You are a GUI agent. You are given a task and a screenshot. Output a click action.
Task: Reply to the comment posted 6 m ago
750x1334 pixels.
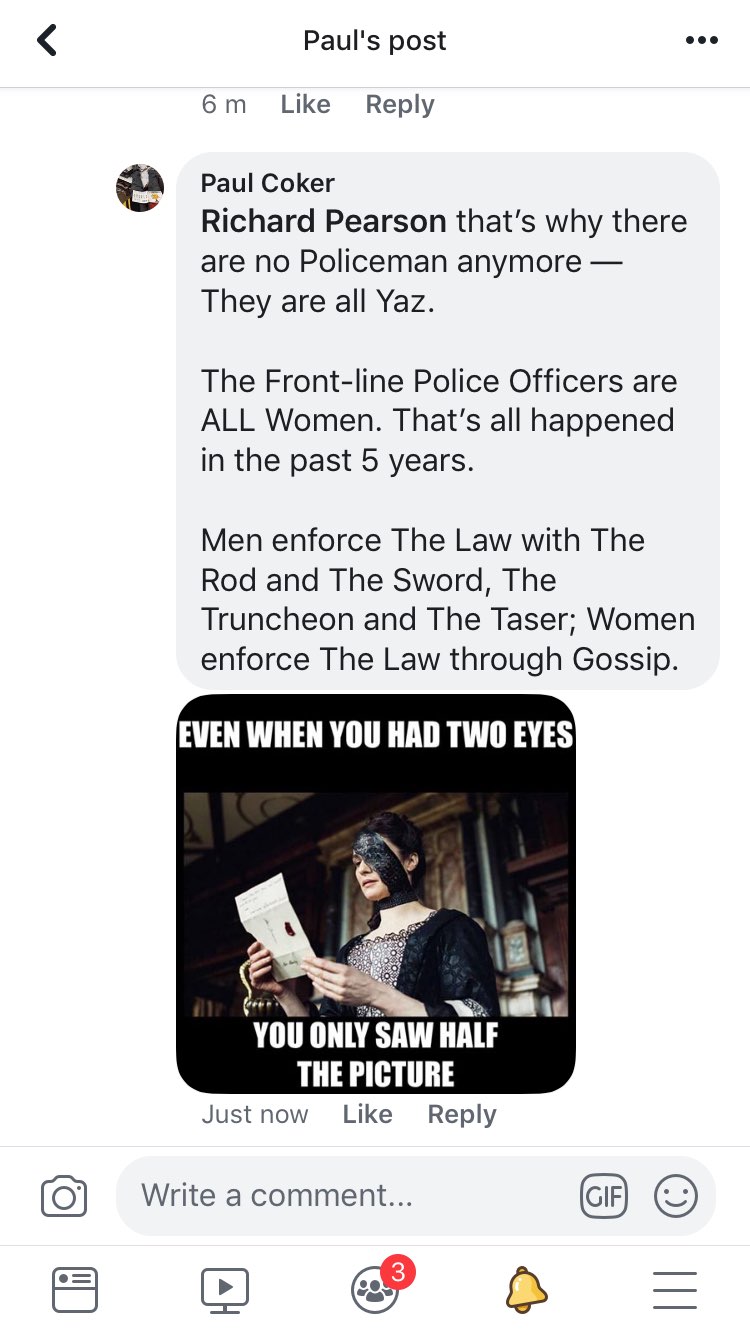click(400, 104)
